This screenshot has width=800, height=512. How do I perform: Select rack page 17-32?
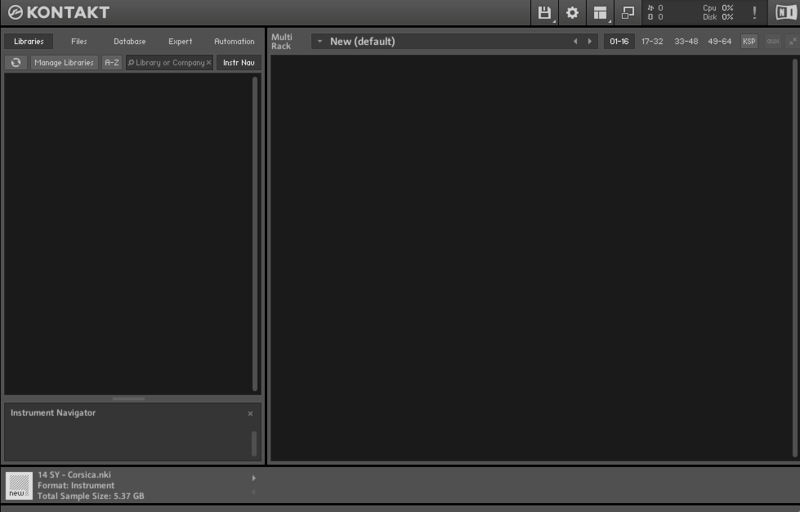point(652,41)
